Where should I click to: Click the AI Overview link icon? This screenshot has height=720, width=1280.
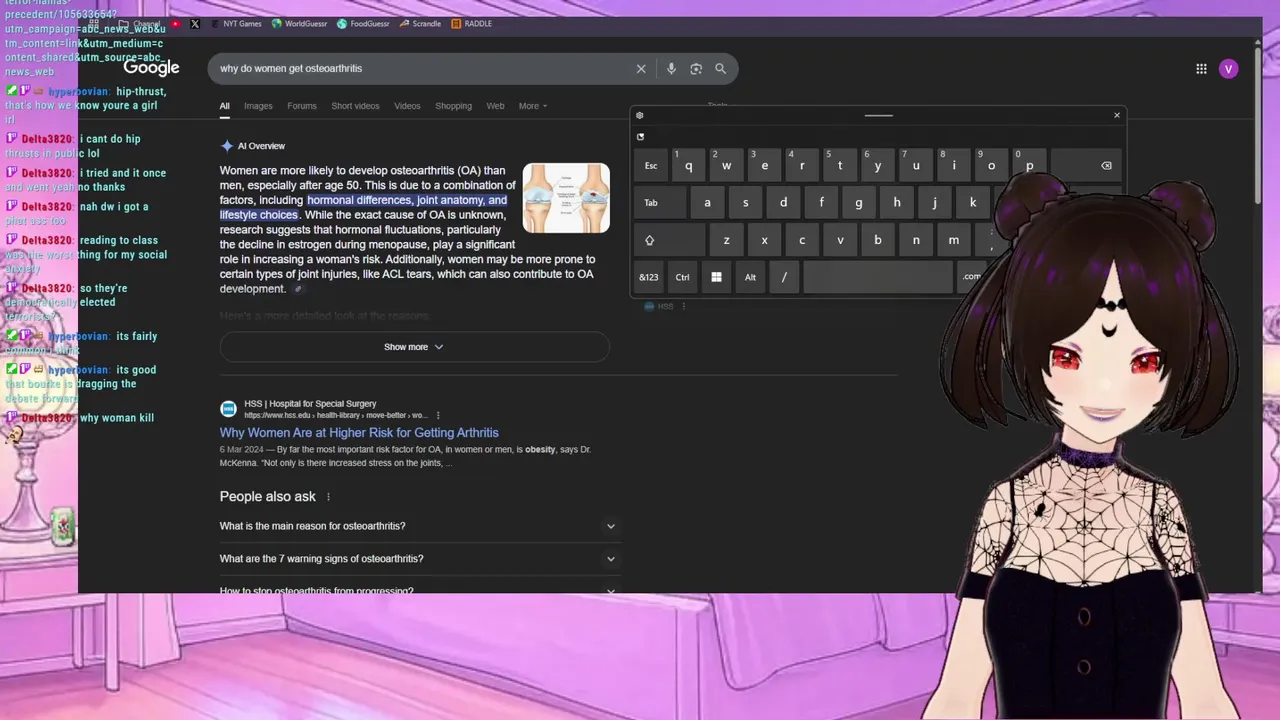297,289
